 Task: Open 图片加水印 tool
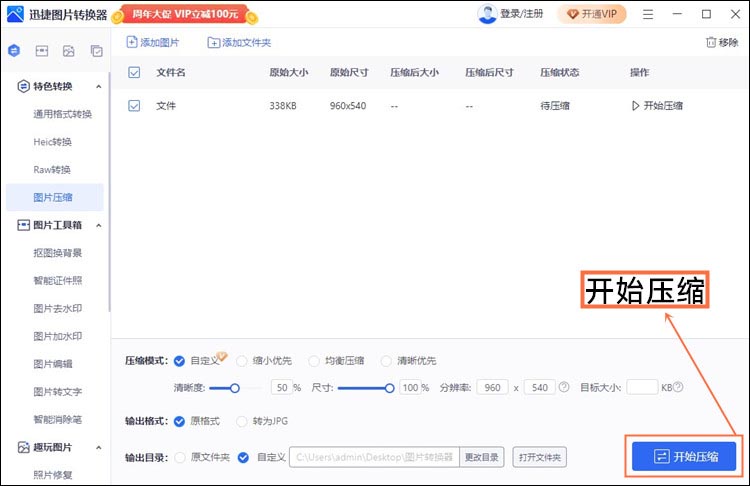tap(58, 336)
